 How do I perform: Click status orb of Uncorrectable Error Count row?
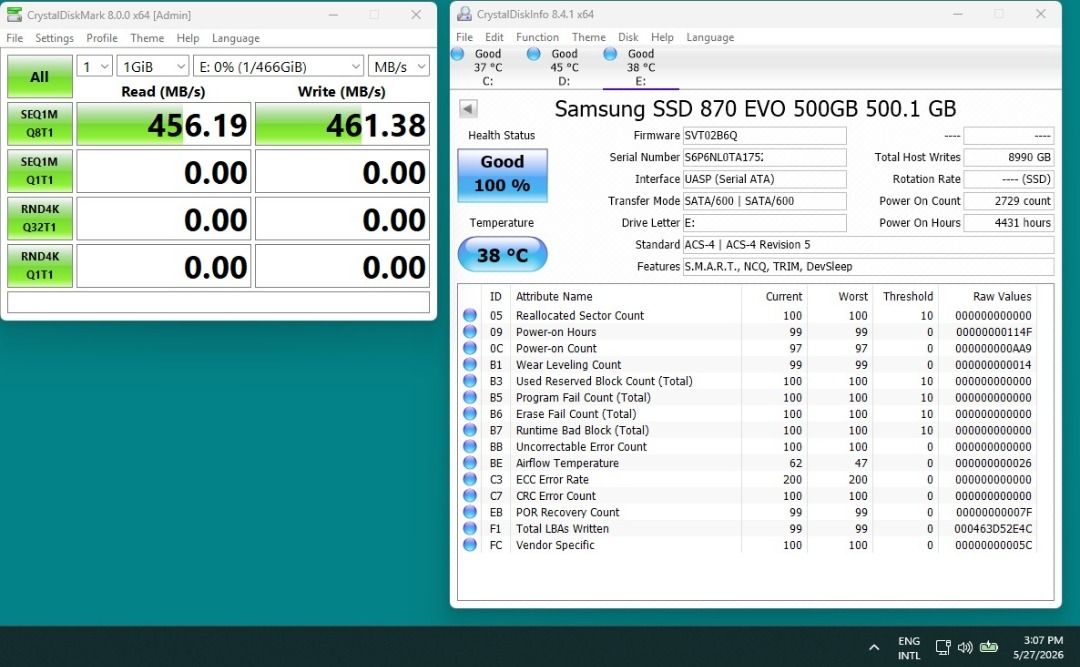(470, 447)
